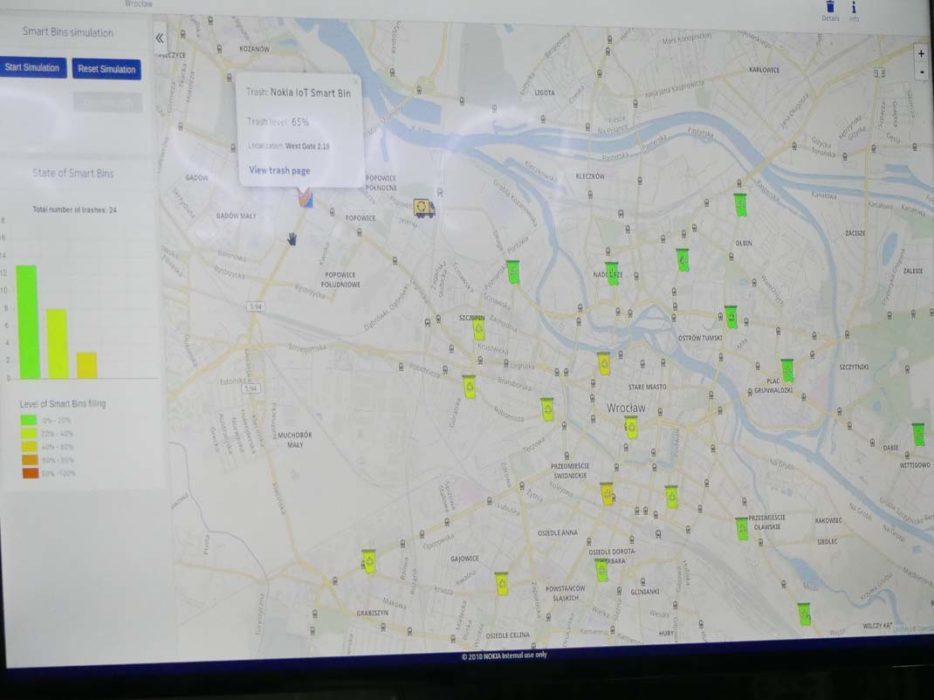Zoom in the map with plus button

click(921, 53)
